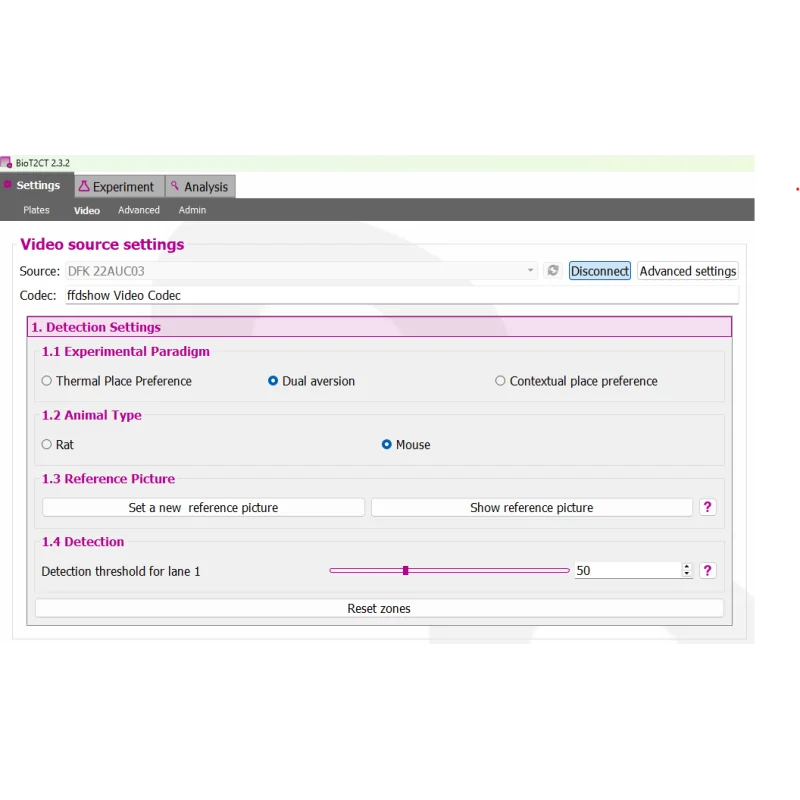The image size is (800, 800).
Task: Open help for the Reference Picture section
Action: [x=708, y=507]
